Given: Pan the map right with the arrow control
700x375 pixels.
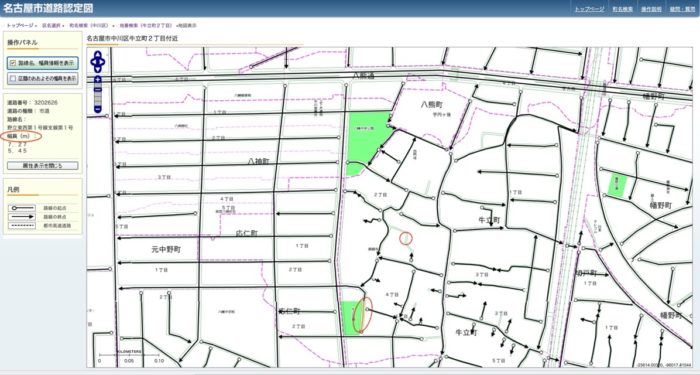Looking at the screenshot, I should pos(103,62).
